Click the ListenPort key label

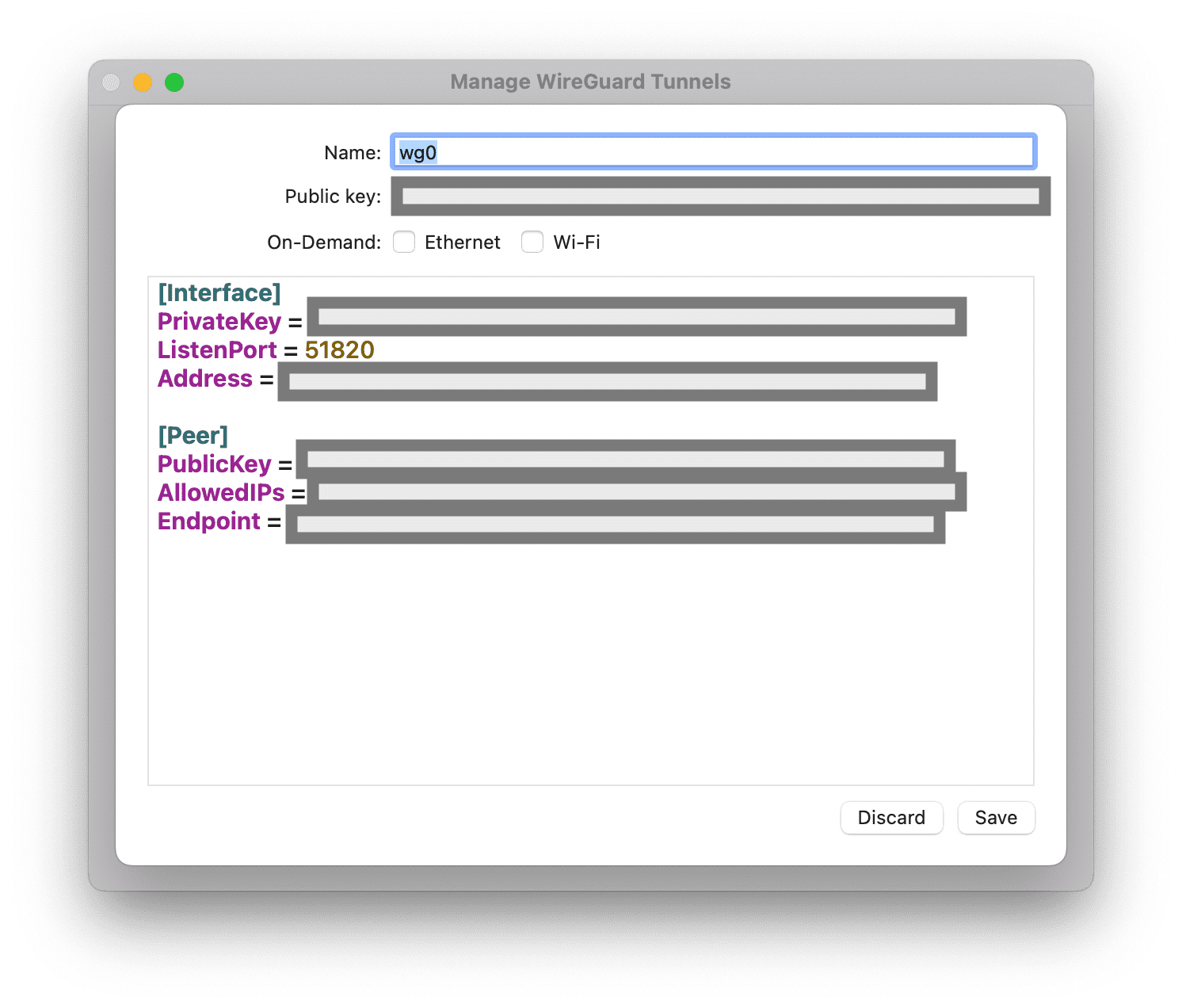pyautogui.click(x=217, y=350)
